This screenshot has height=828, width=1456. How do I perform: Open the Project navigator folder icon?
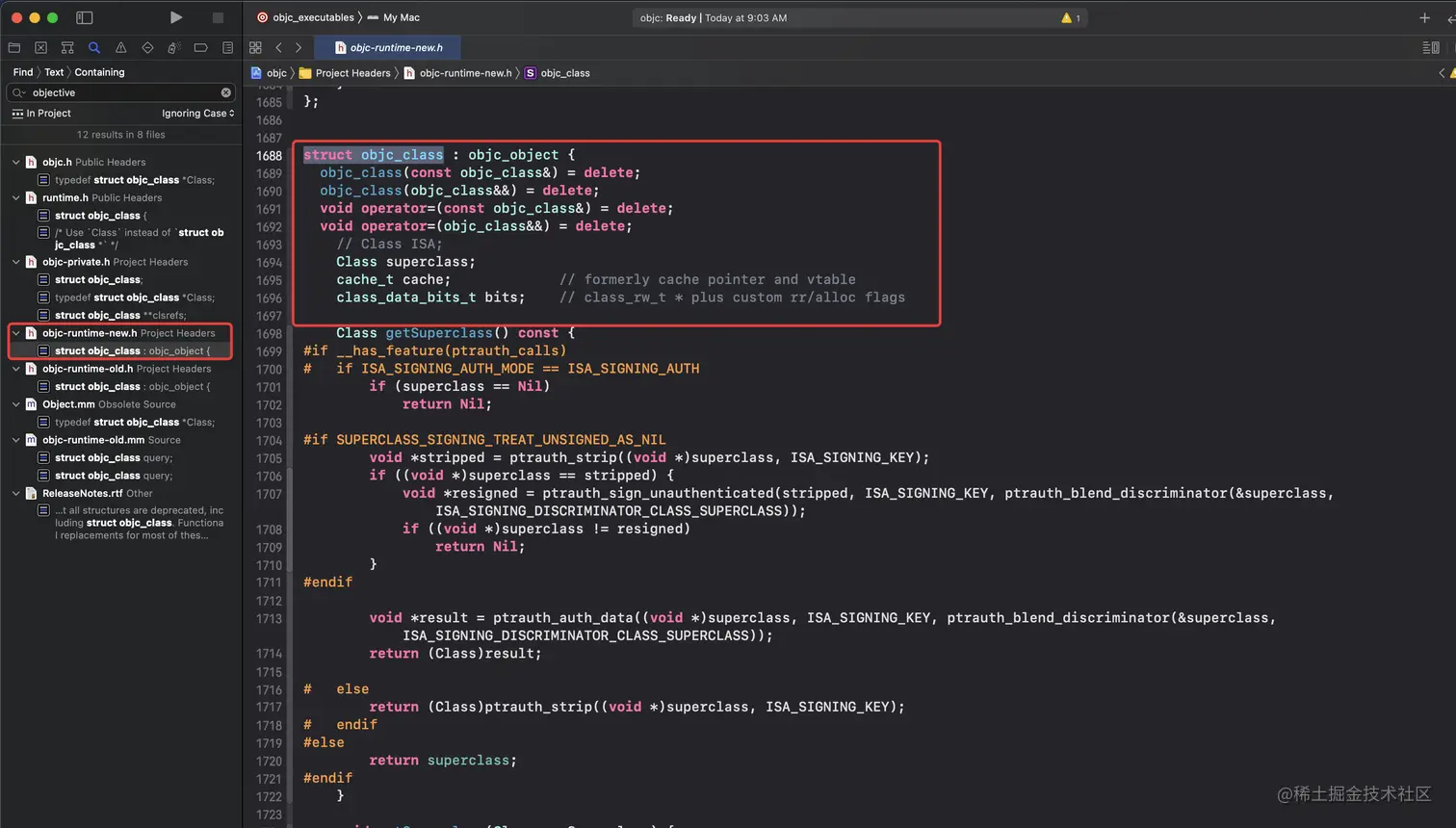13,47
